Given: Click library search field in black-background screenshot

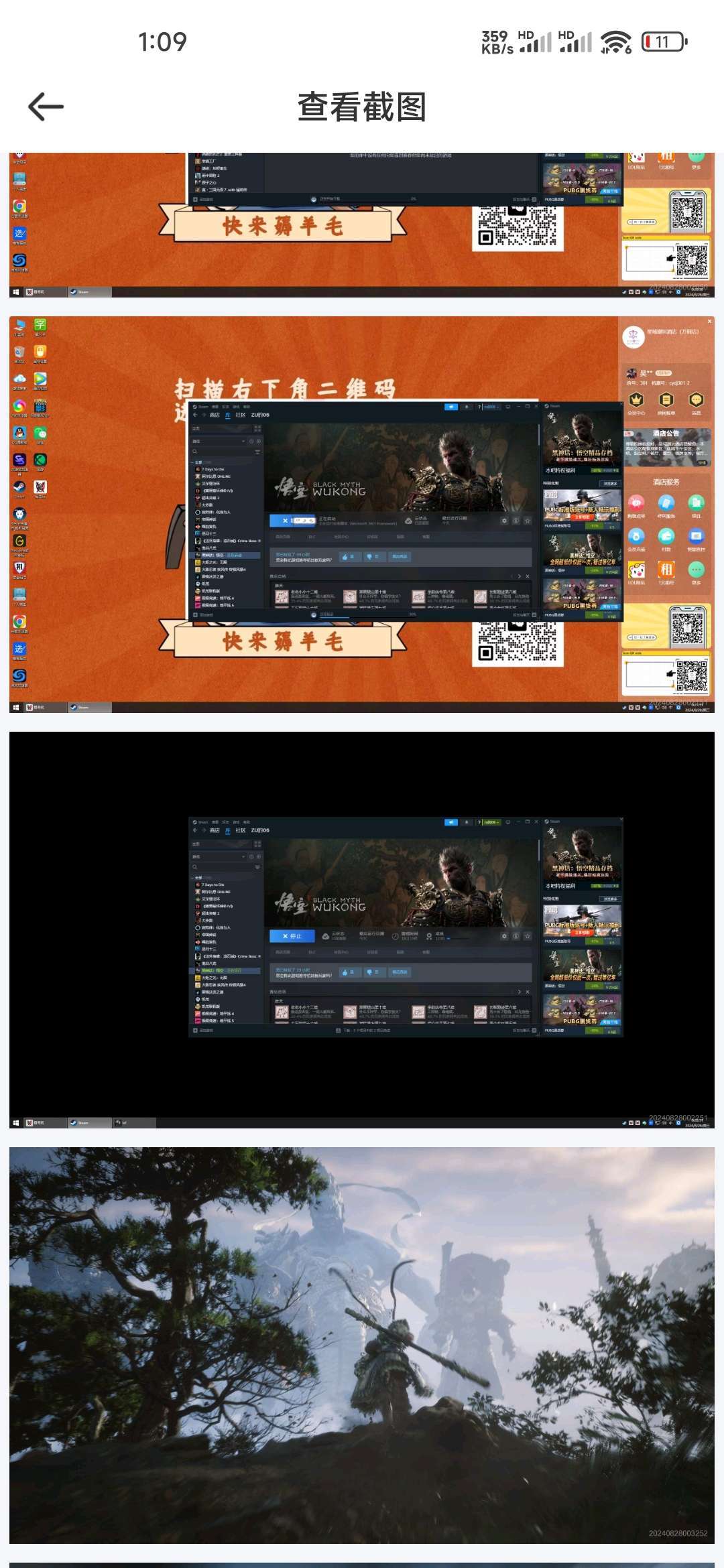Looking at the screenshot, I should coord(223,867).
